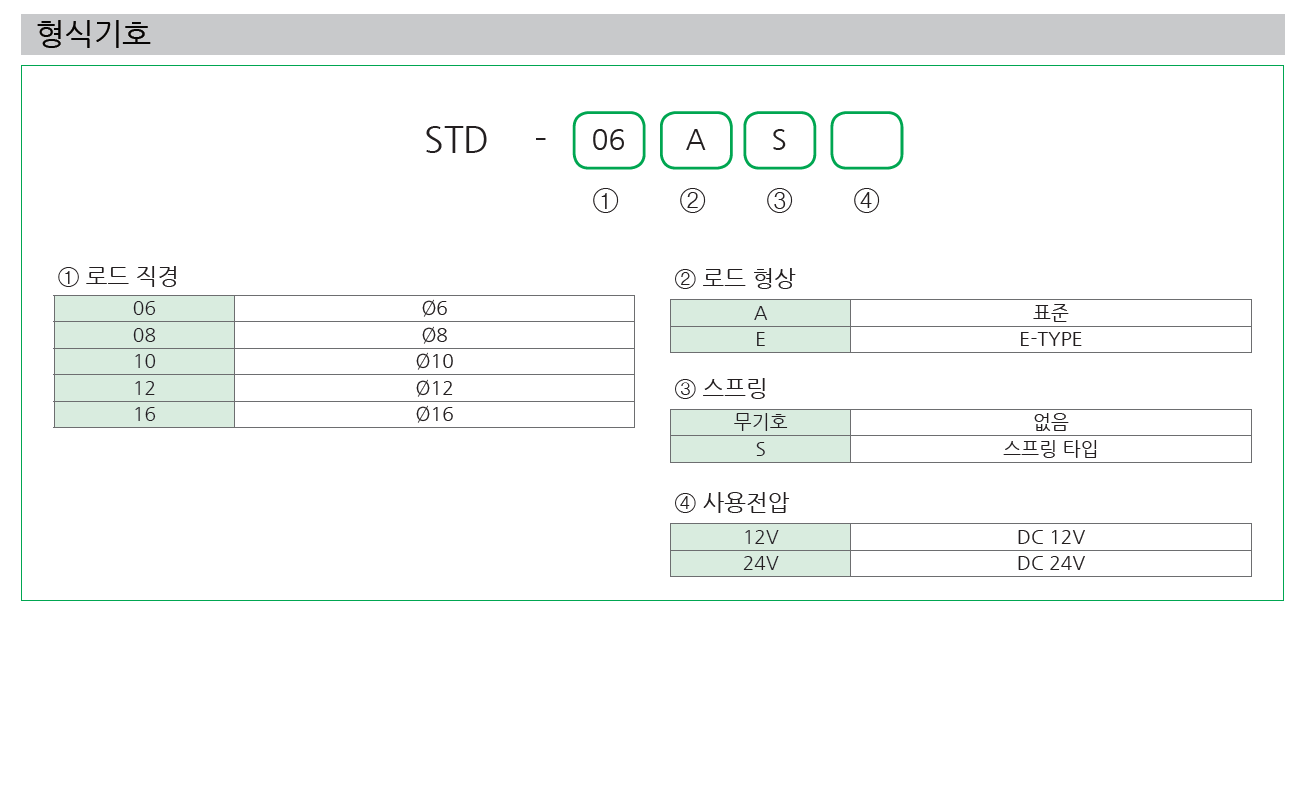Click the 형식기호 header title
The width and height of the screenshot is (1301, 808).
click(x=94, y=34)
